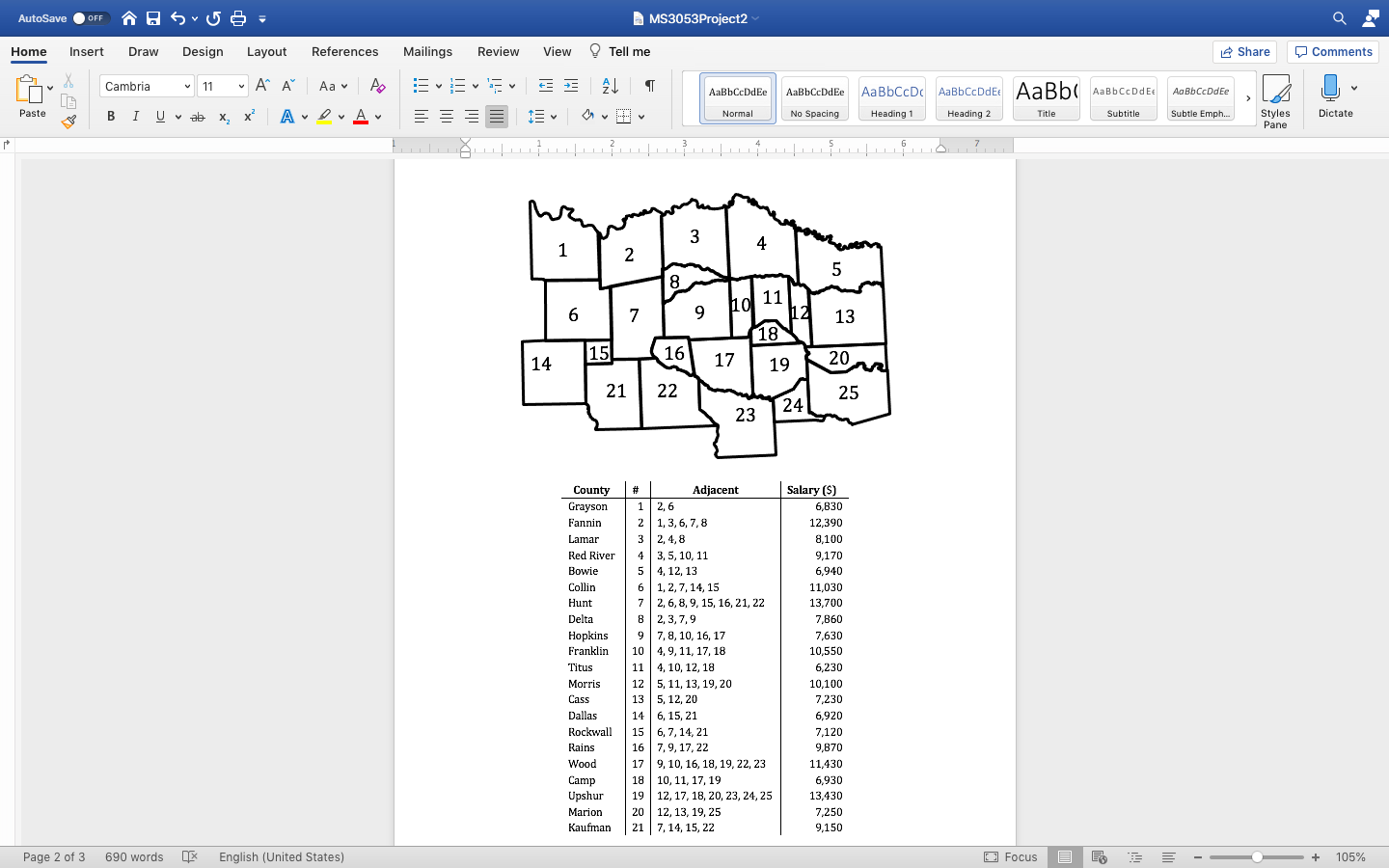This screenshot has height=868, width=1389.
Task: Apply subscript formatting
Action: pos(224,117)
